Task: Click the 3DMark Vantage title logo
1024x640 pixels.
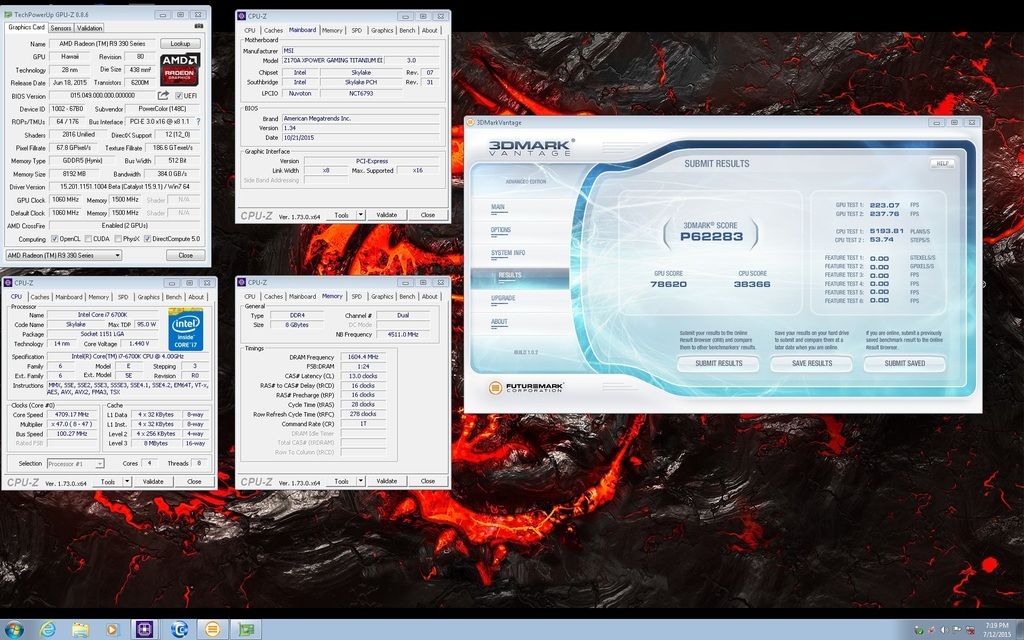Action: point(532,147)
